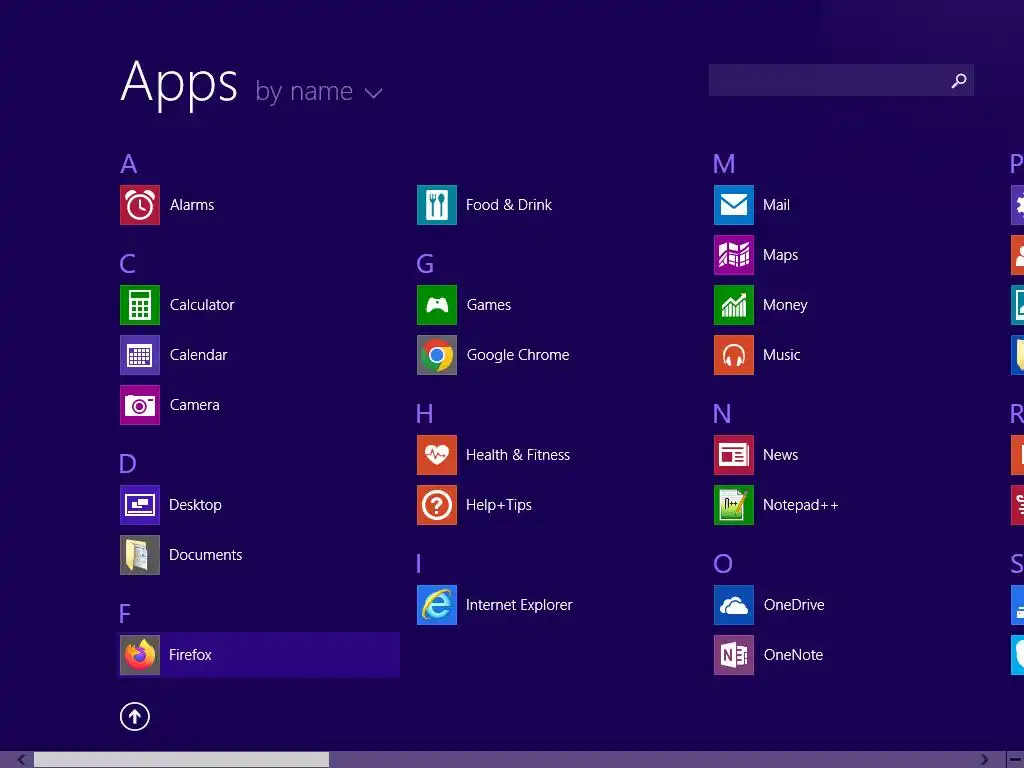
Task: Click the horizontal scrollbar thumb
Action: pos(182,760)
